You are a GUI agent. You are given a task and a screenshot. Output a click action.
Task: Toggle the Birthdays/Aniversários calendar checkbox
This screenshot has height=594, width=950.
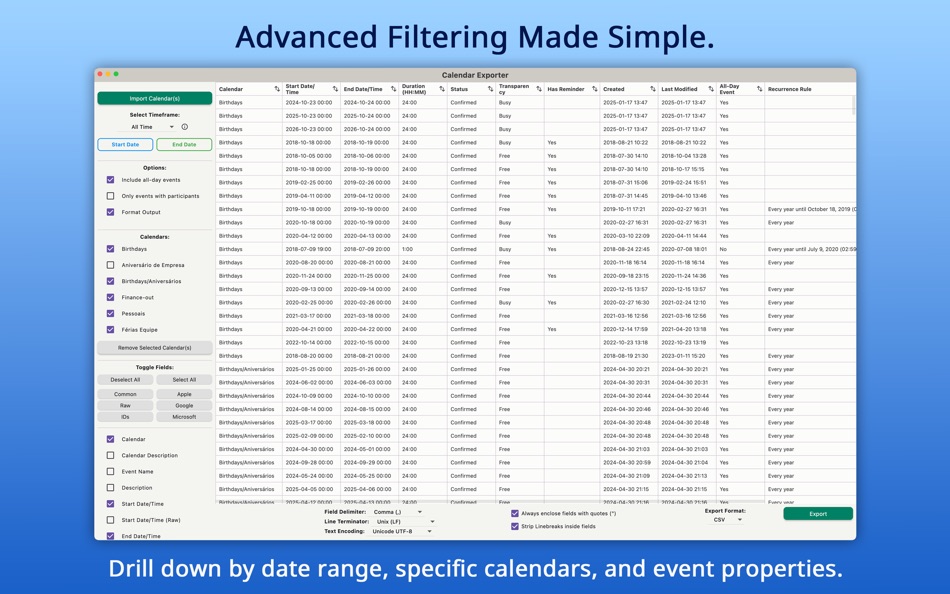(x=110, y=281)
